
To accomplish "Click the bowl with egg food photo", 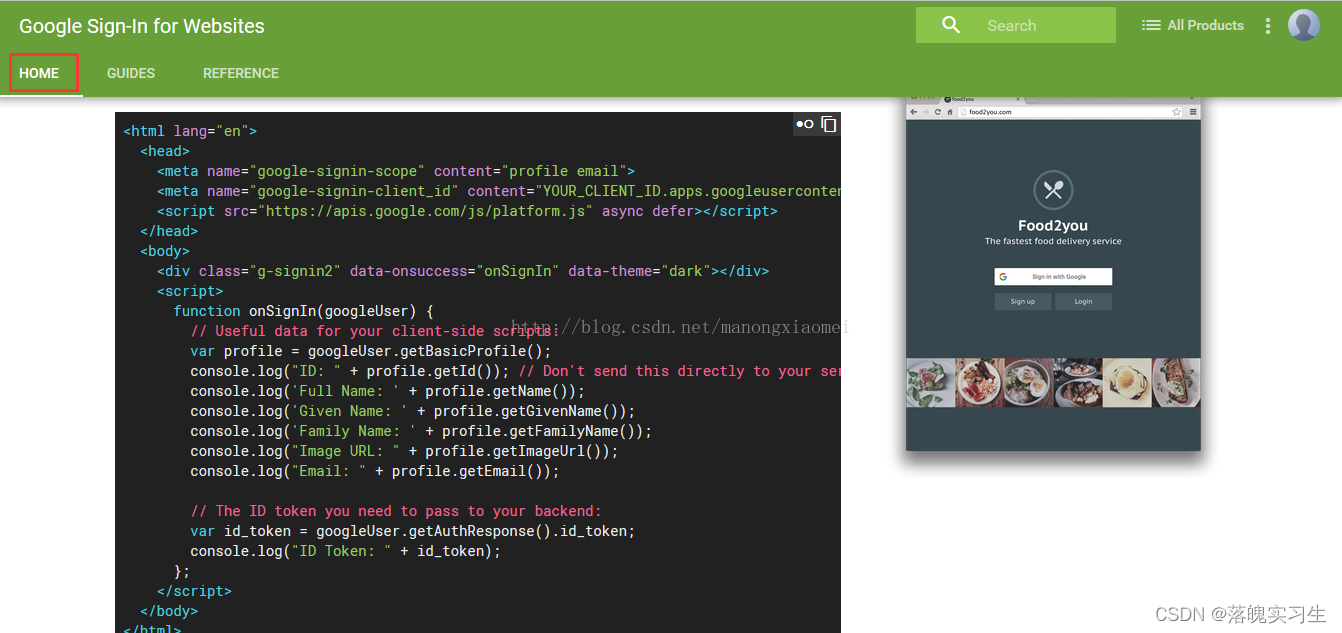I will click(x=1029, y=382).
